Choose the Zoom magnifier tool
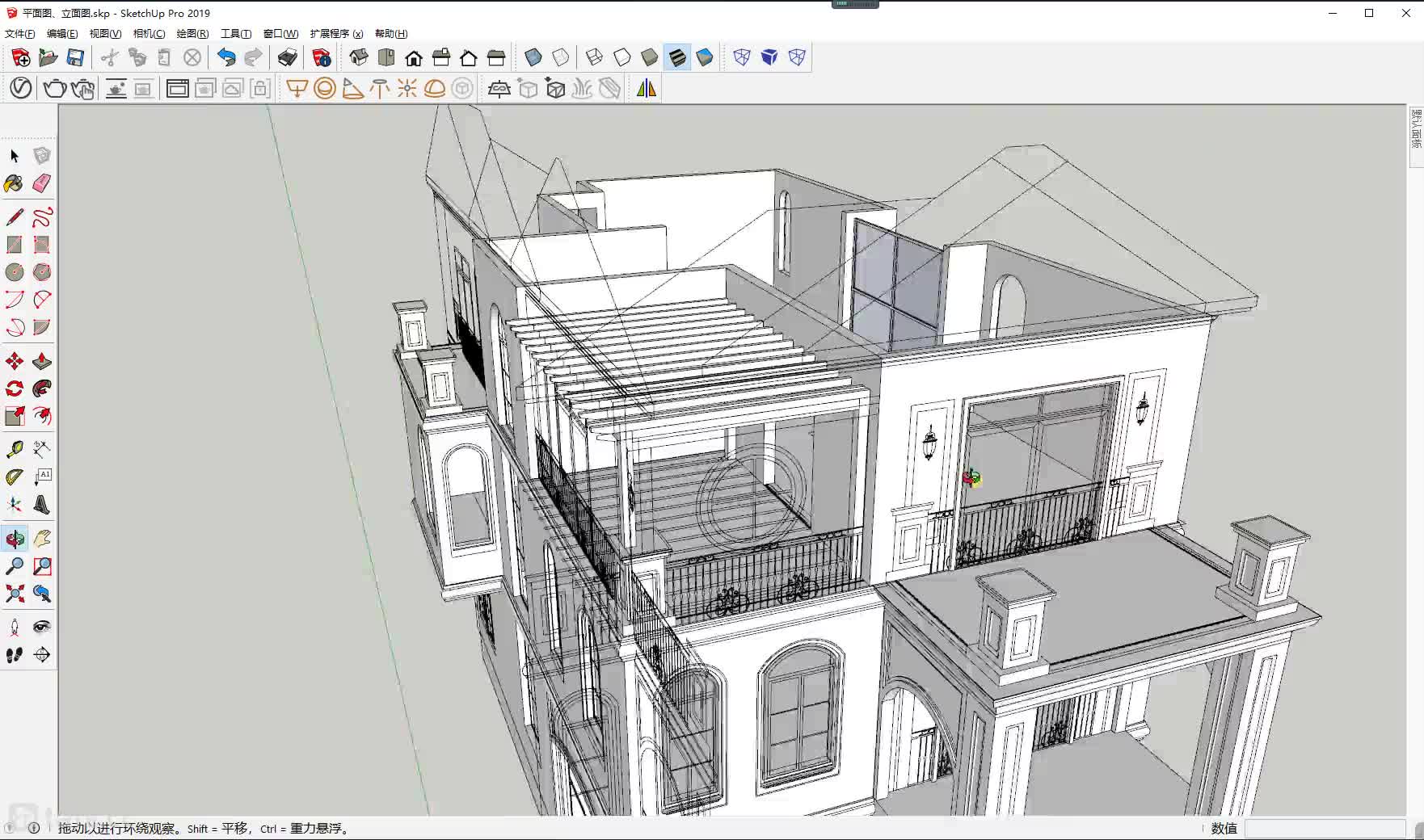 coord(15,566)
